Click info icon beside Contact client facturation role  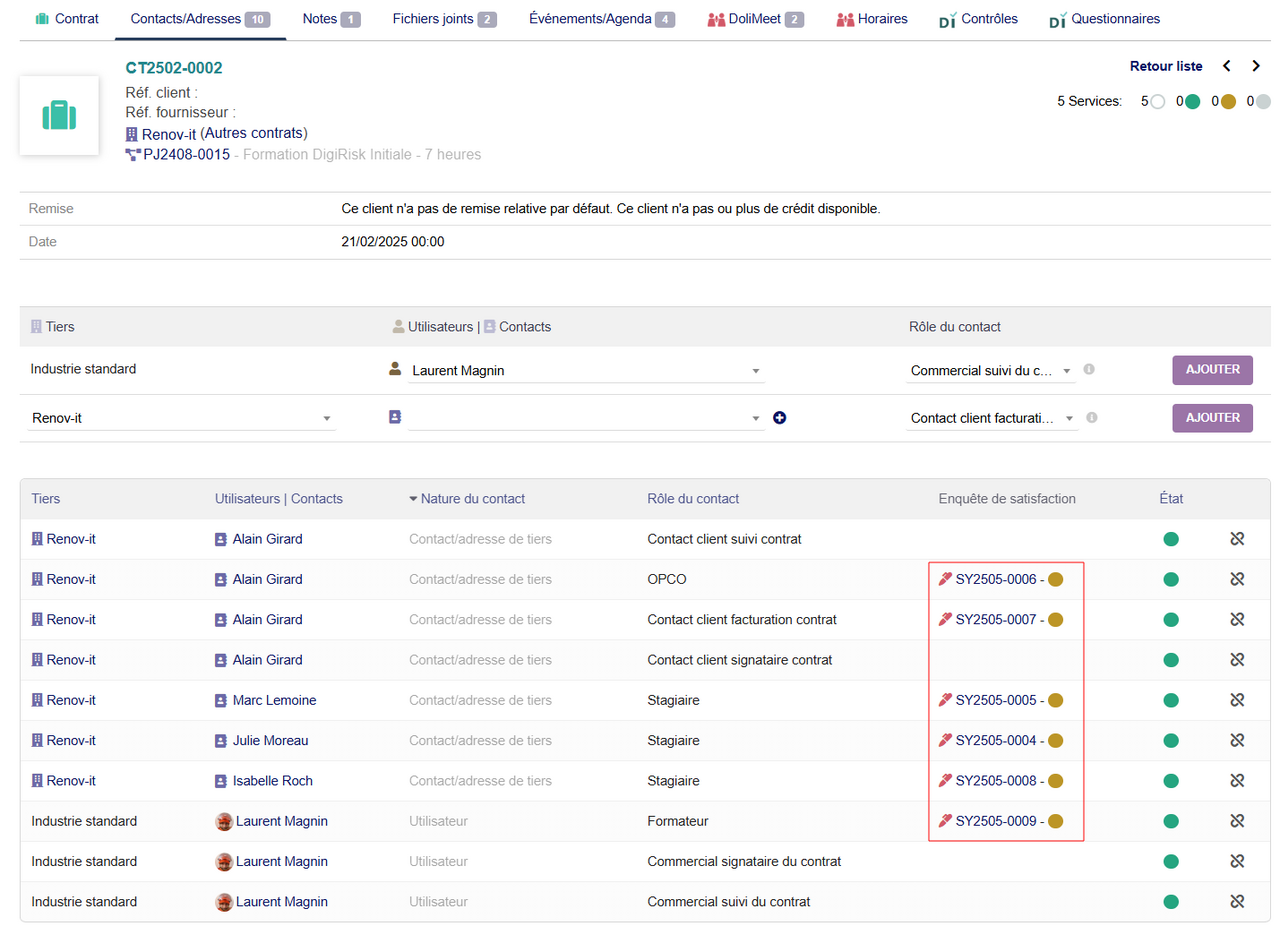pyautogui.click(x=1092, y=418)
